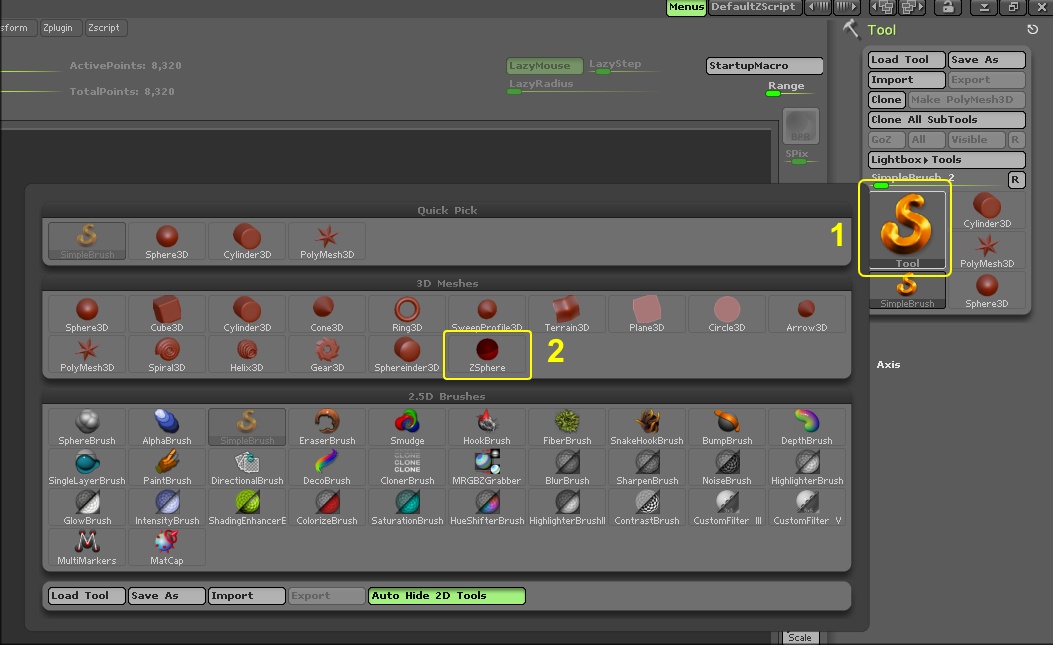Choose the AlphaBrush from 2.5D Brushes
1053x645 pixels.
[166, 426]
